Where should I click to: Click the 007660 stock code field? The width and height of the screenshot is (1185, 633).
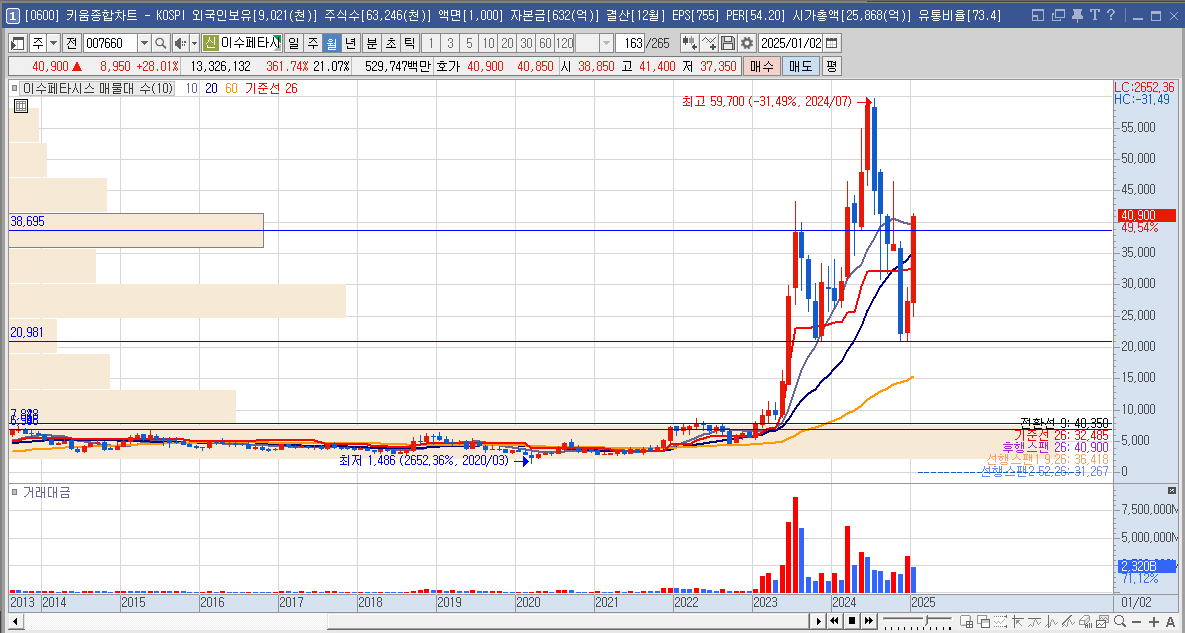point(110,43)
